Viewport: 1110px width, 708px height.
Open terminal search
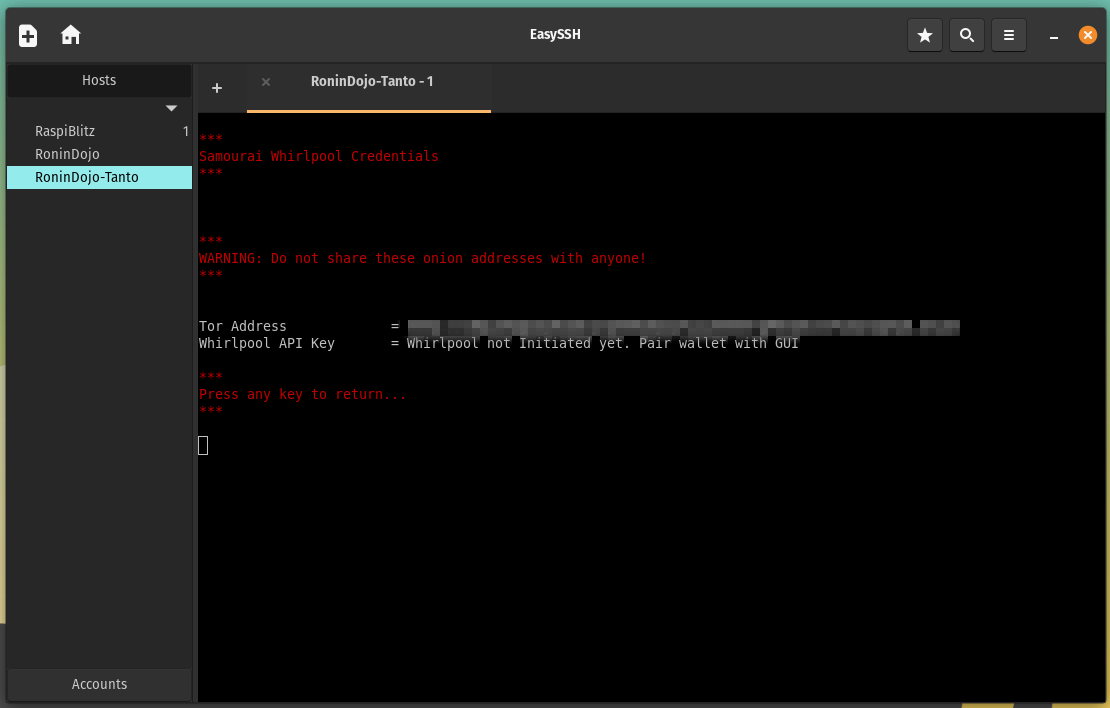click(966, 35)
